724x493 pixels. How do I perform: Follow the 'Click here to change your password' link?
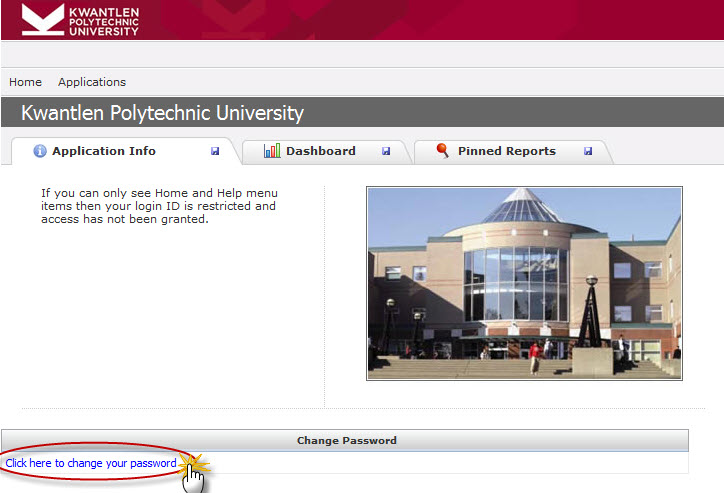(x=91, y=463)
